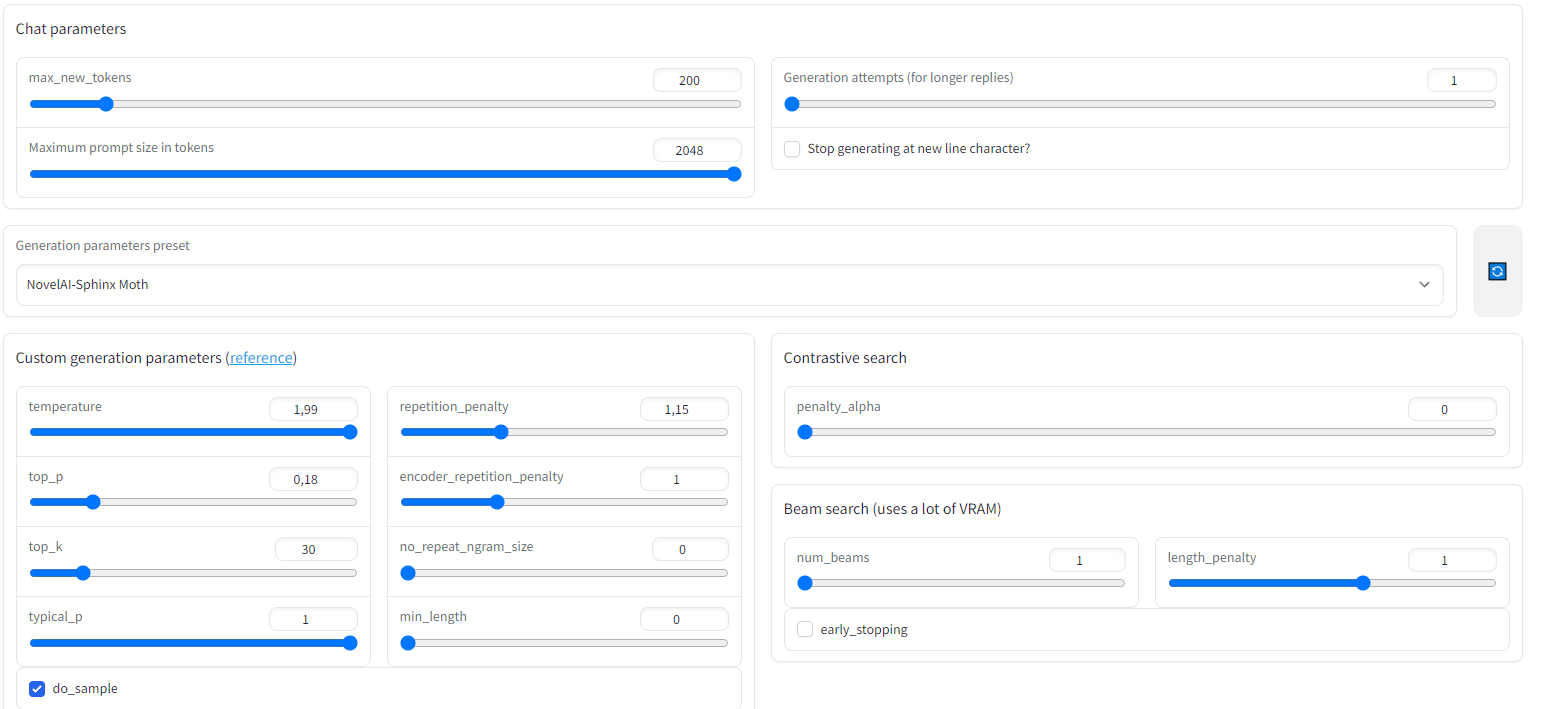Screen dimensions: 1541x709
Task: Open the reference link
Action: (261, 358)
